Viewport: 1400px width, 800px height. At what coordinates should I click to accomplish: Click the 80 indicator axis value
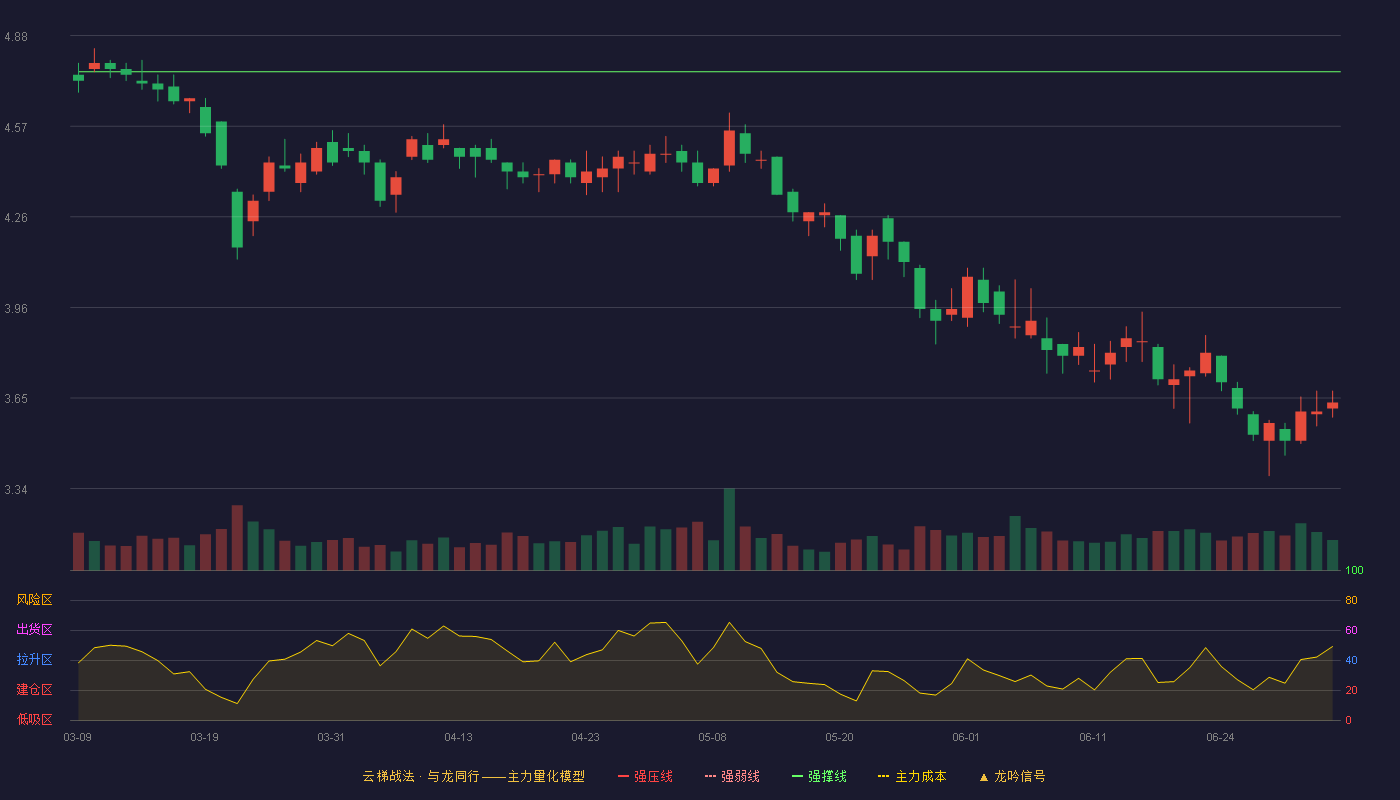tap(1351, 600)
